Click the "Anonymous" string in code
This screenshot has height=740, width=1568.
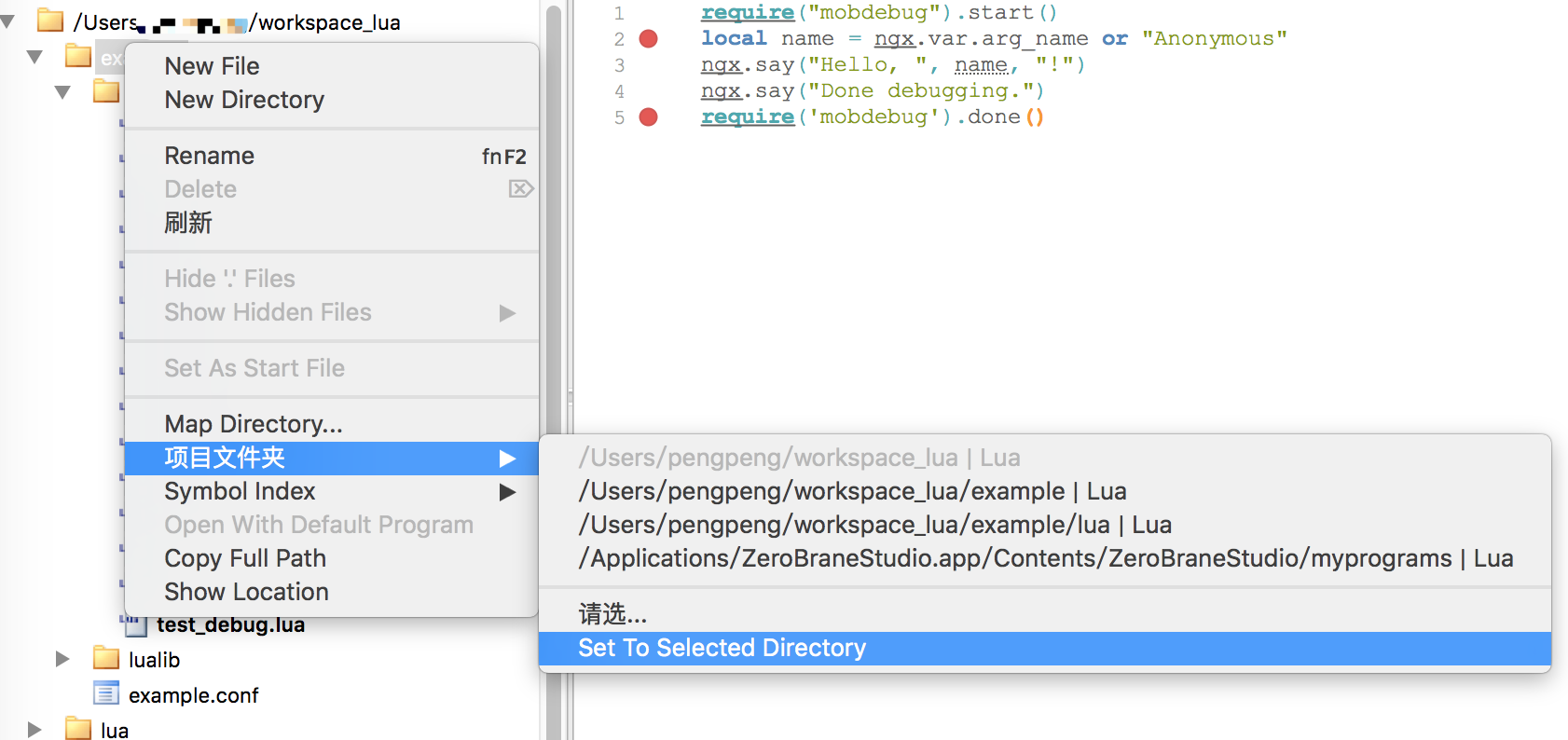pyautogui.click(x=1215, y=38)
